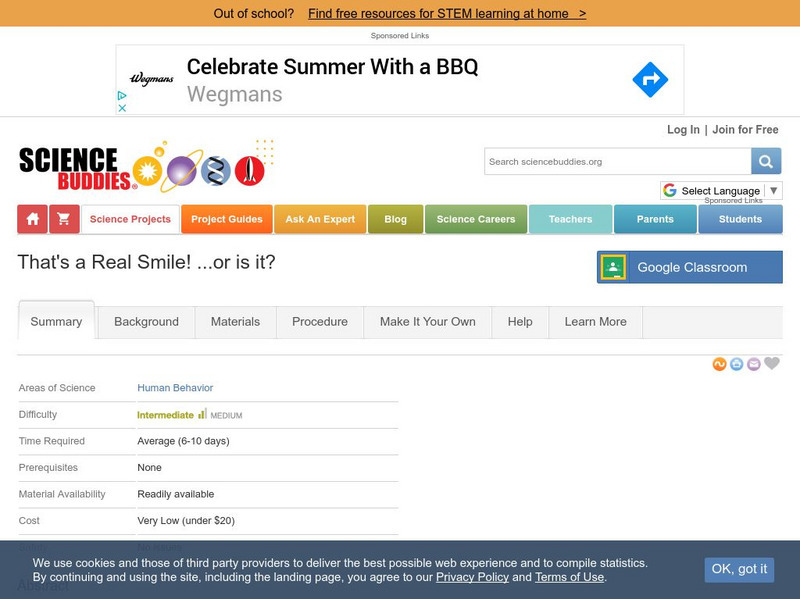800x599 pixels.
Task: Switch to the Background tab
Action: pyautogui.click(x=146, y=322)
